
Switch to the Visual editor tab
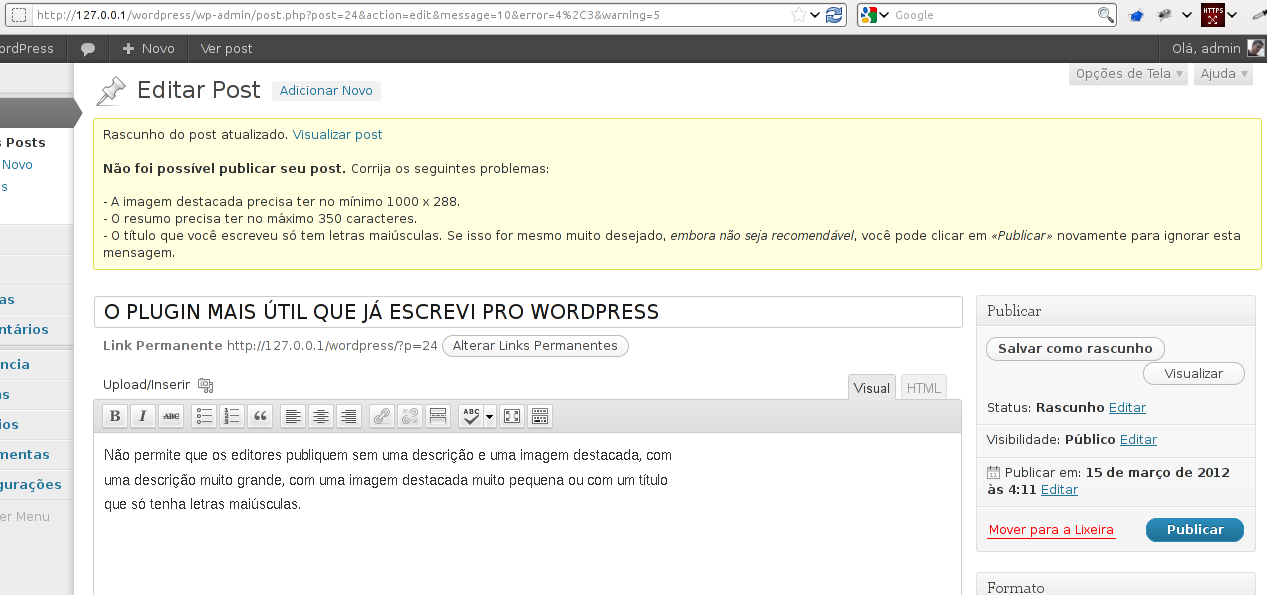(x=872, y=388)
